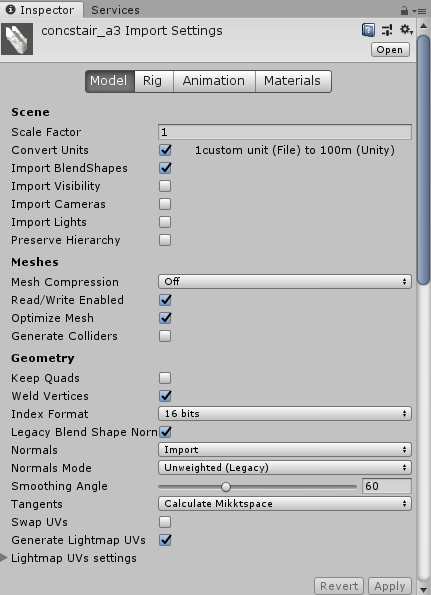The width and height of the screenshot is (431, 595).
Task: Click the concstair_a3 model thumbnail icon
Action: [x=17, y=39]
